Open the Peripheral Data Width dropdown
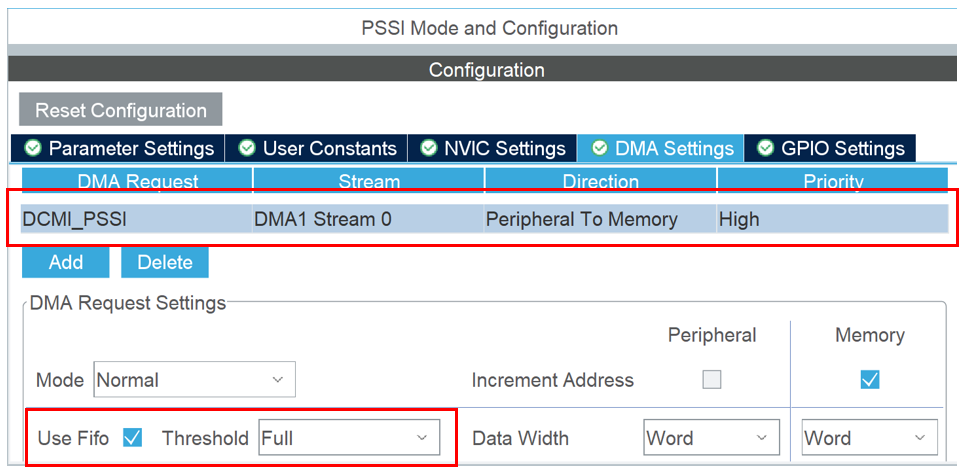This screenshot has height=473, width=964. pyautogui.click(x=711, y=438)
